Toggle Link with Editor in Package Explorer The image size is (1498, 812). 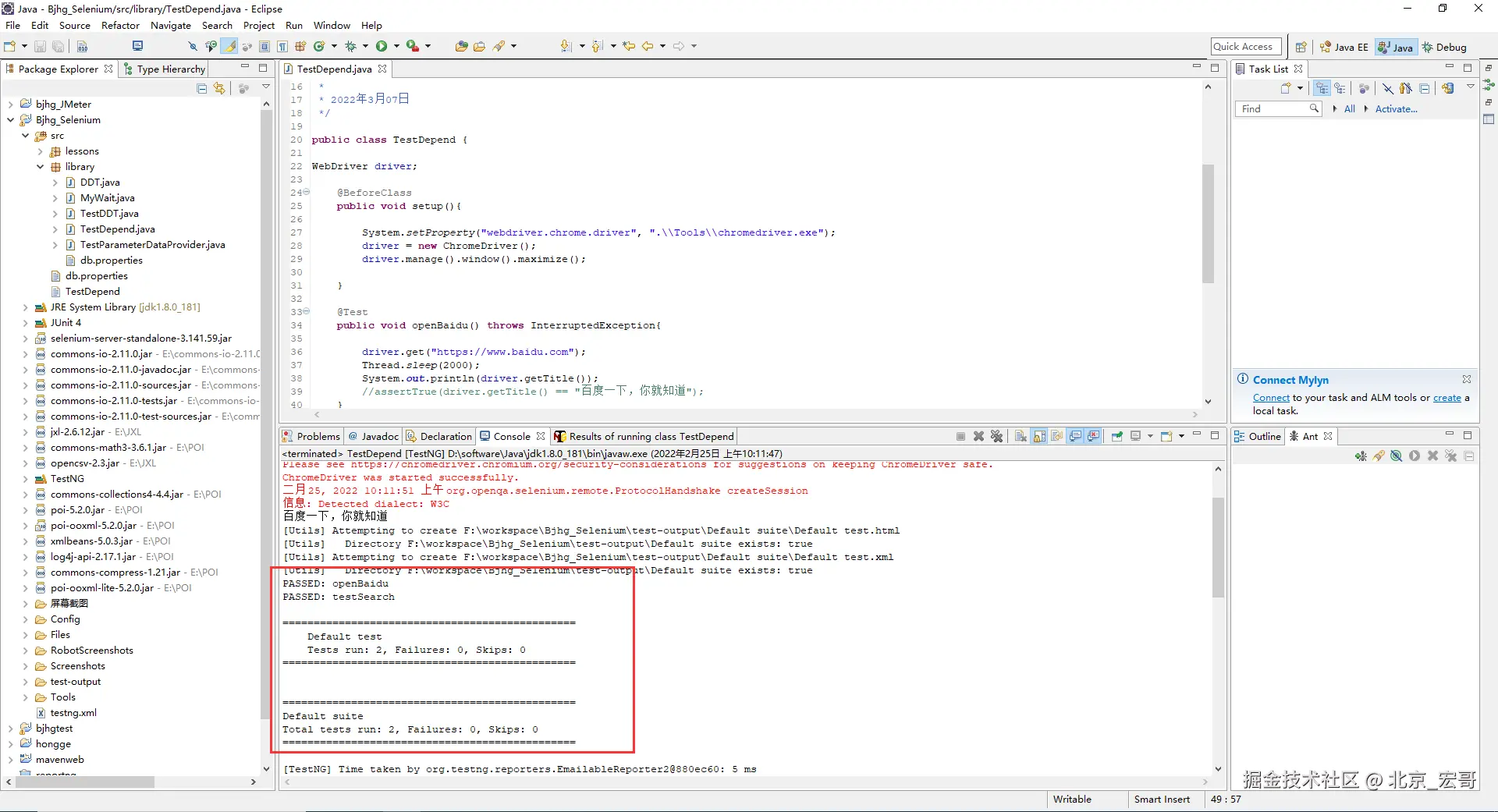(x=220, y=88)
